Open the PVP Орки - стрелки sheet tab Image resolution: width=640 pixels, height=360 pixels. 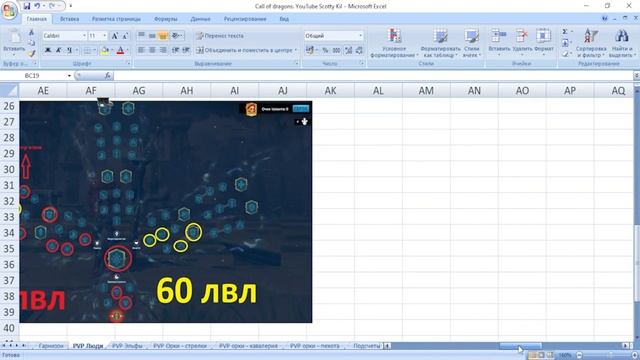[x=180, y=346]
